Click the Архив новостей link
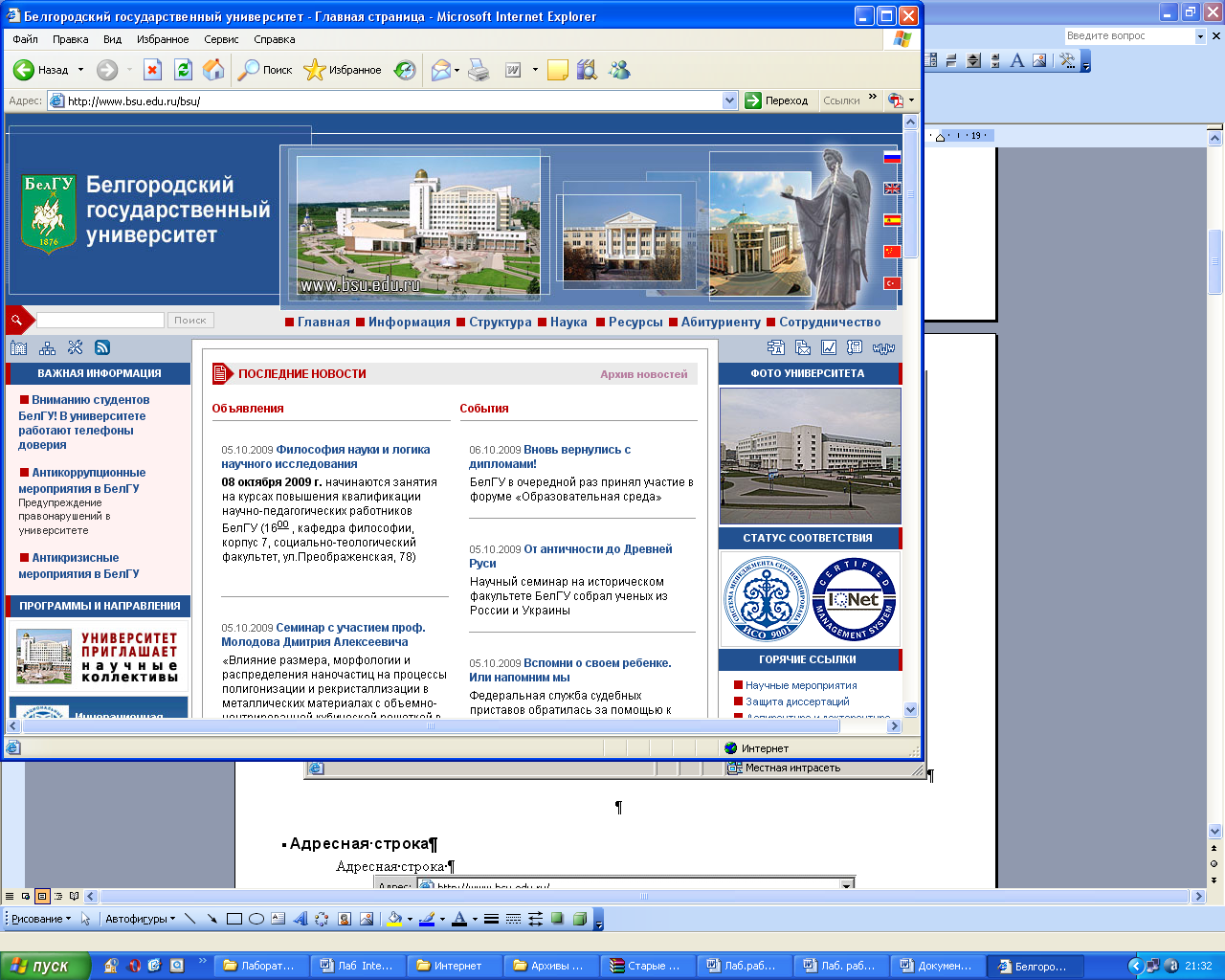The width and height of the screenshot is (1225, 980). (x=644, y=374)
